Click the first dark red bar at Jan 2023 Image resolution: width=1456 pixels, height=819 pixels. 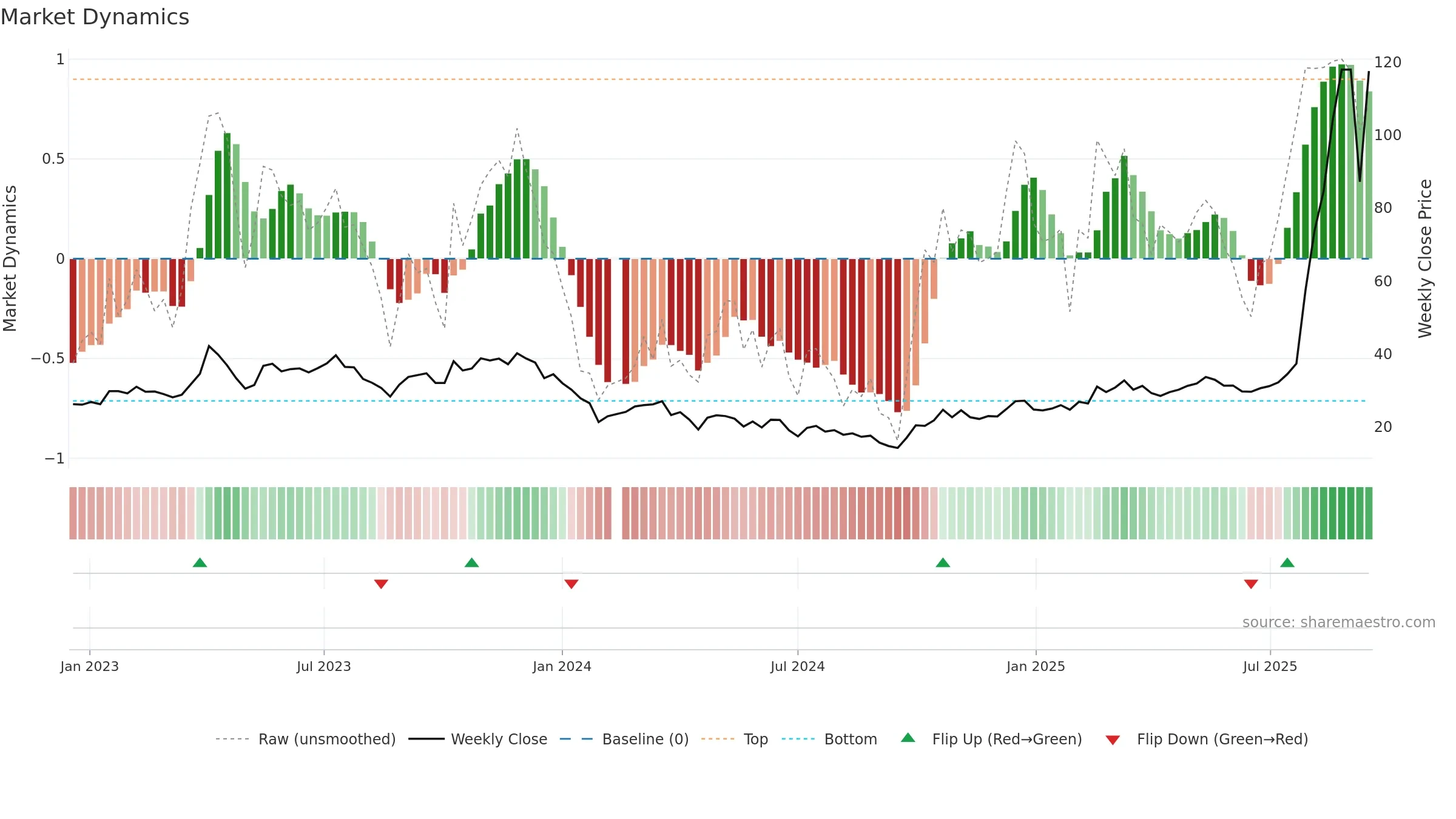coord(73,311)
